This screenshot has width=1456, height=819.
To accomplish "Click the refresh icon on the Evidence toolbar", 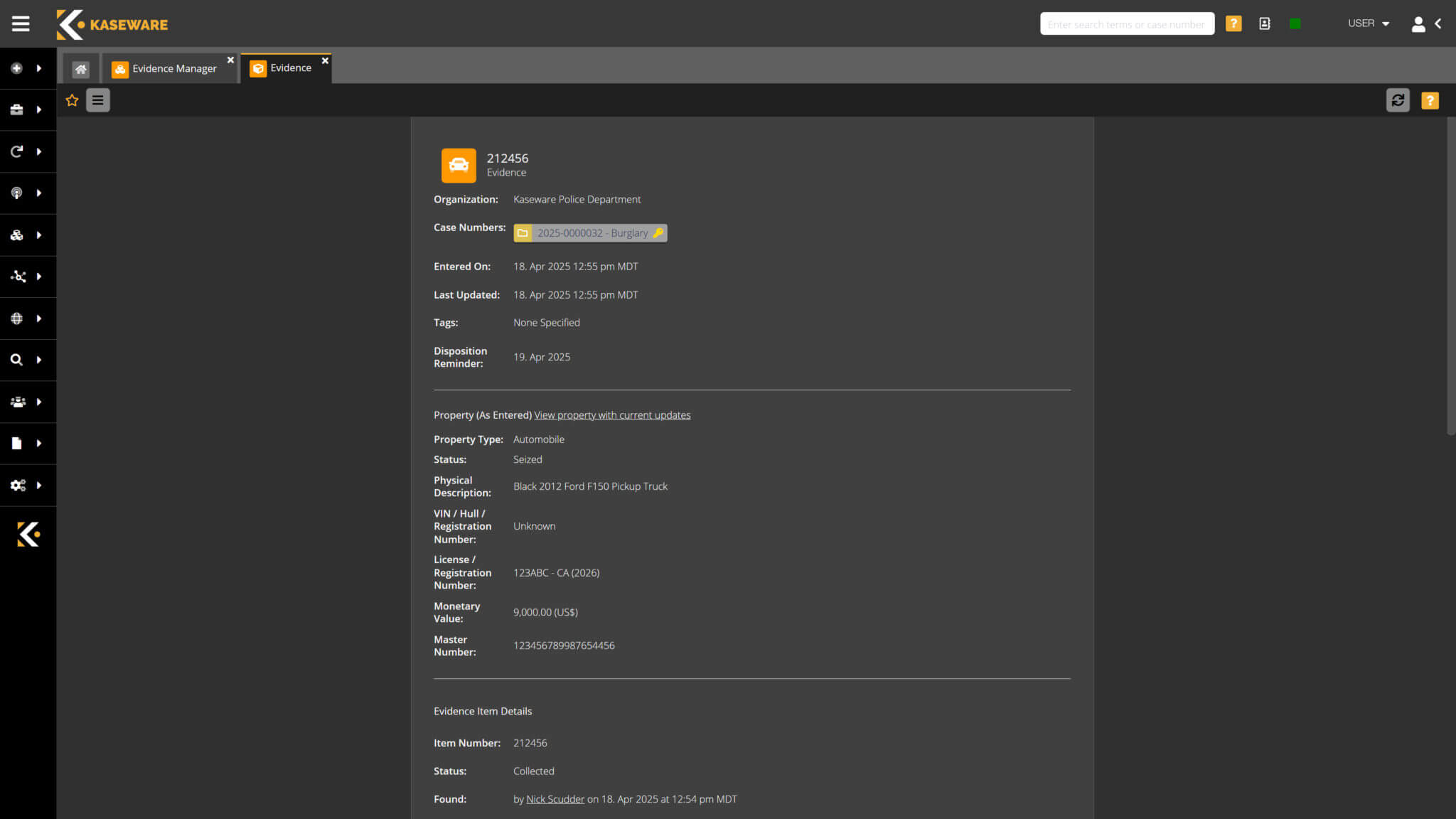I will (x=1398, y=100).
